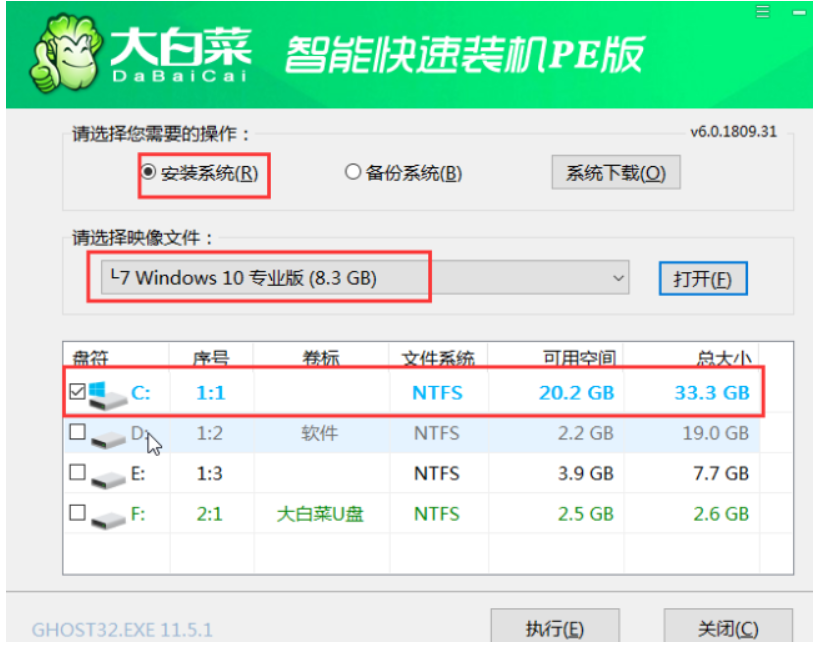Click the 盘符 column header
Screen dimensions: 818x669
click(90, 358)
